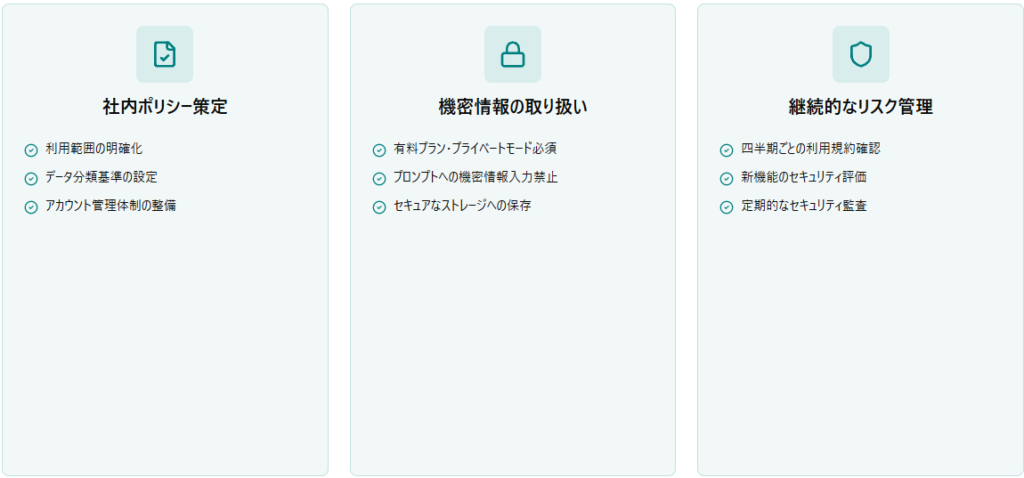This screenshot has width=1024, height=478.
Task: Click the check icon beside アカウント管理体制の整備
Action: click(x=31, y=207)
